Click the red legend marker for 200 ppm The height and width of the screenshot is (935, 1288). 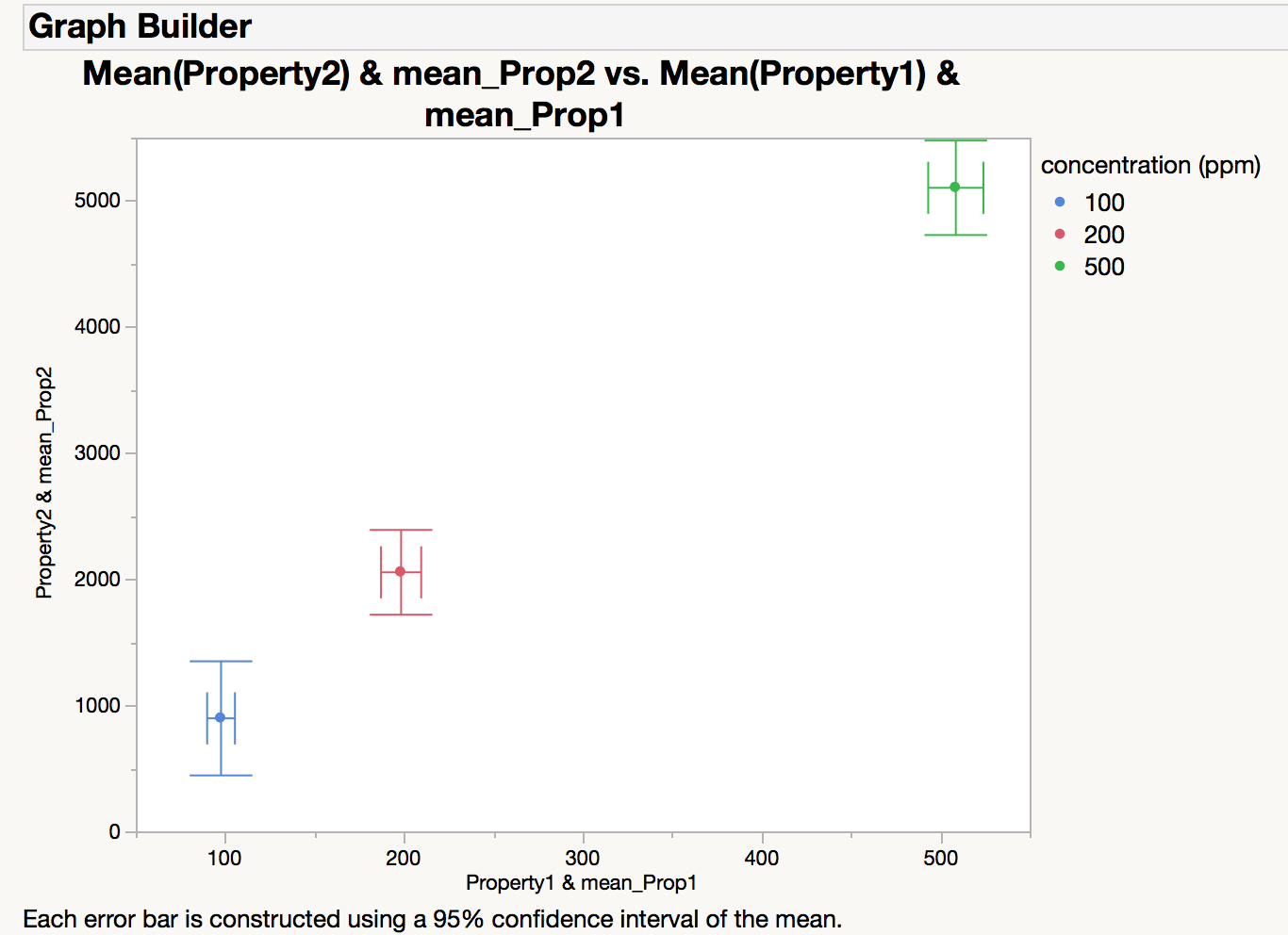click(1059, 235)
